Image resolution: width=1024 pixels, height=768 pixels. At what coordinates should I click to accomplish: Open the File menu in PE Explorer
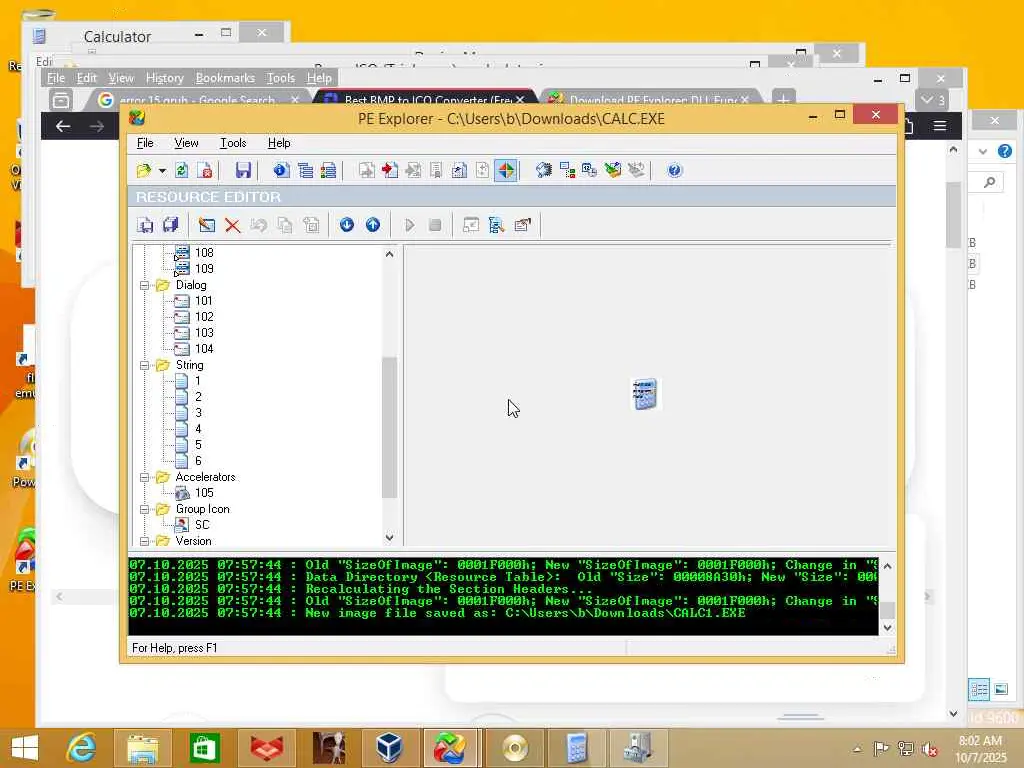point(145,143)
